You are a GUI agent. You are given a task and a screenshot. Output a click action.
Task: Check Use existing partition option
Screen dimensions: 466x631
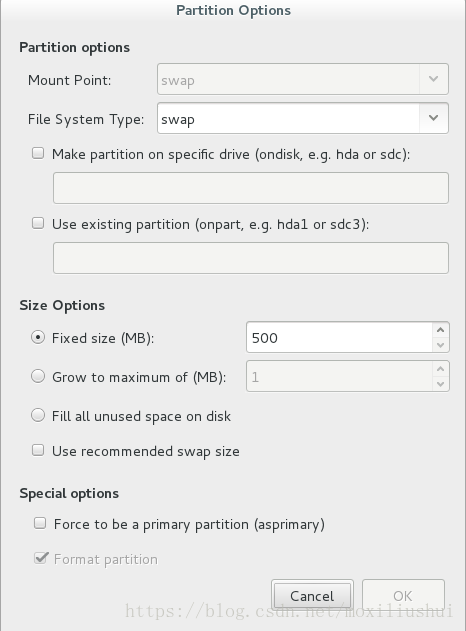[x=38, y=223]
